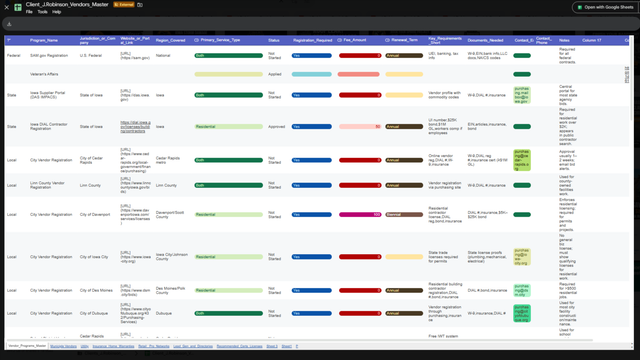Click the contact email chip in Dubuque row
This screenshot has height=360, width=640.
point(522,313)
